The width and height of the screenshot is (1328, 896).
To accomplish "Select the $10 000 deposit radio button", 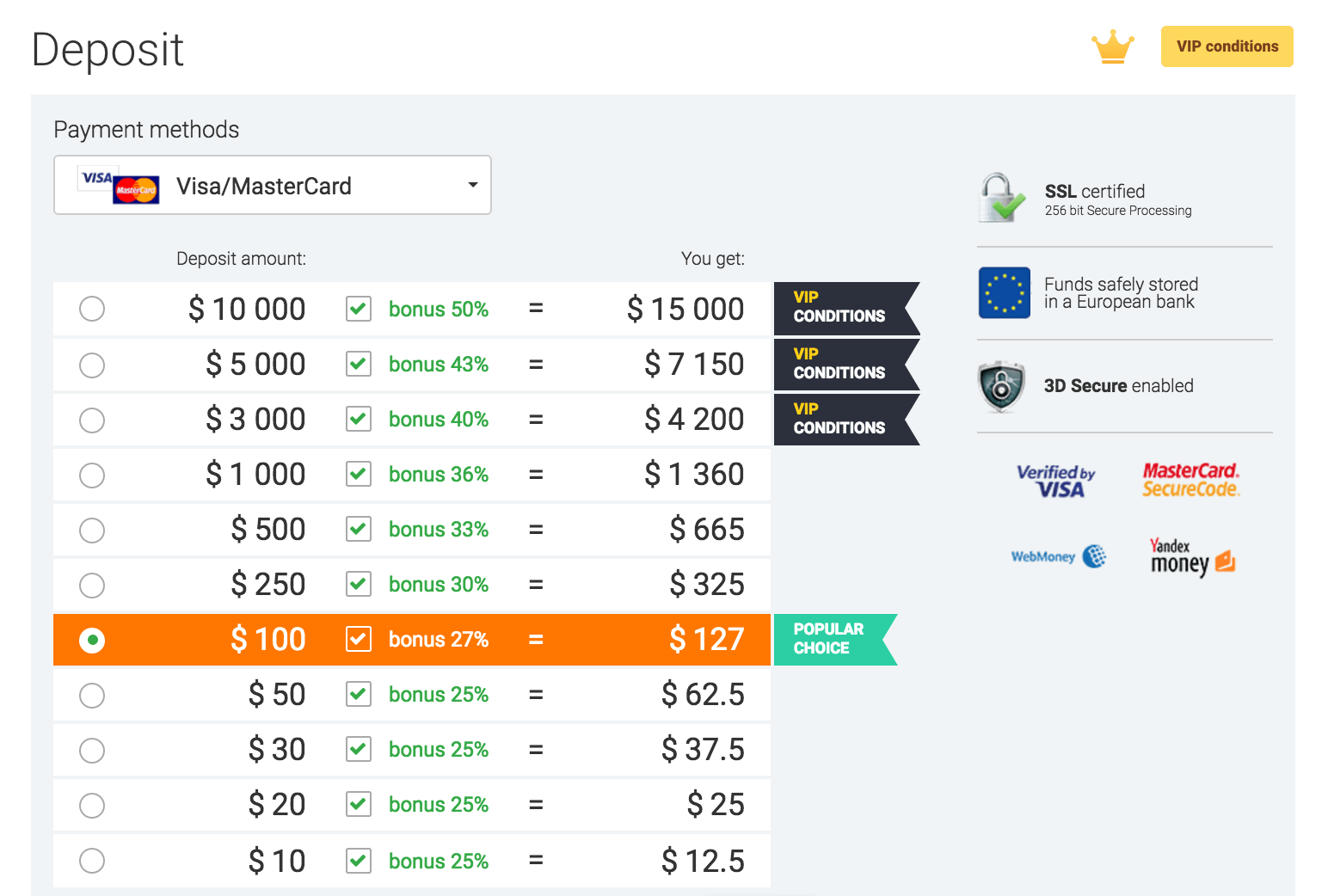I will tap(92, 309).
